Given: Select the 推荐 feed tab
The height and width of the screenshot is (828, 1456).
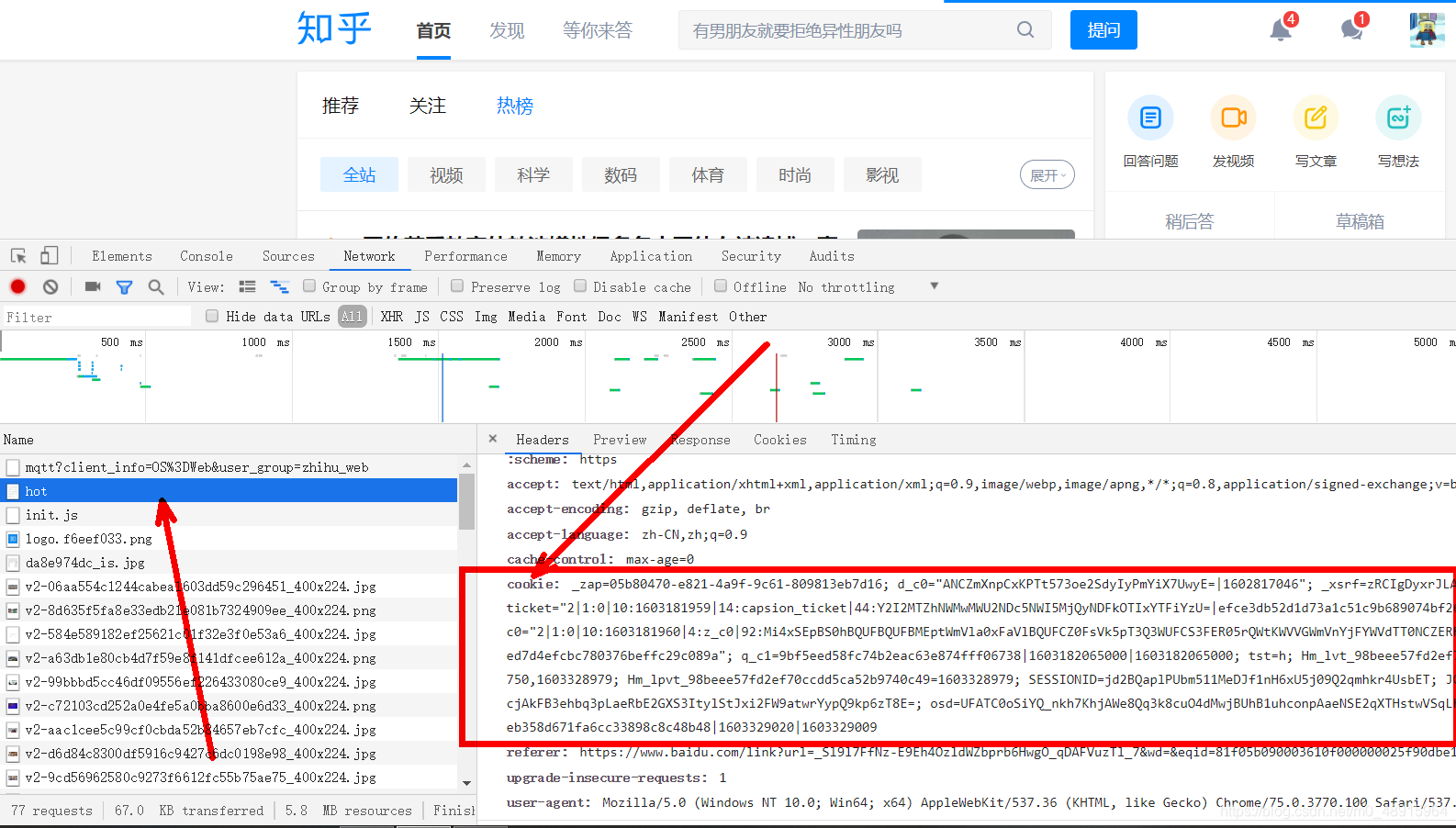Looking at the screenshot, I should (x=341, y=106).
